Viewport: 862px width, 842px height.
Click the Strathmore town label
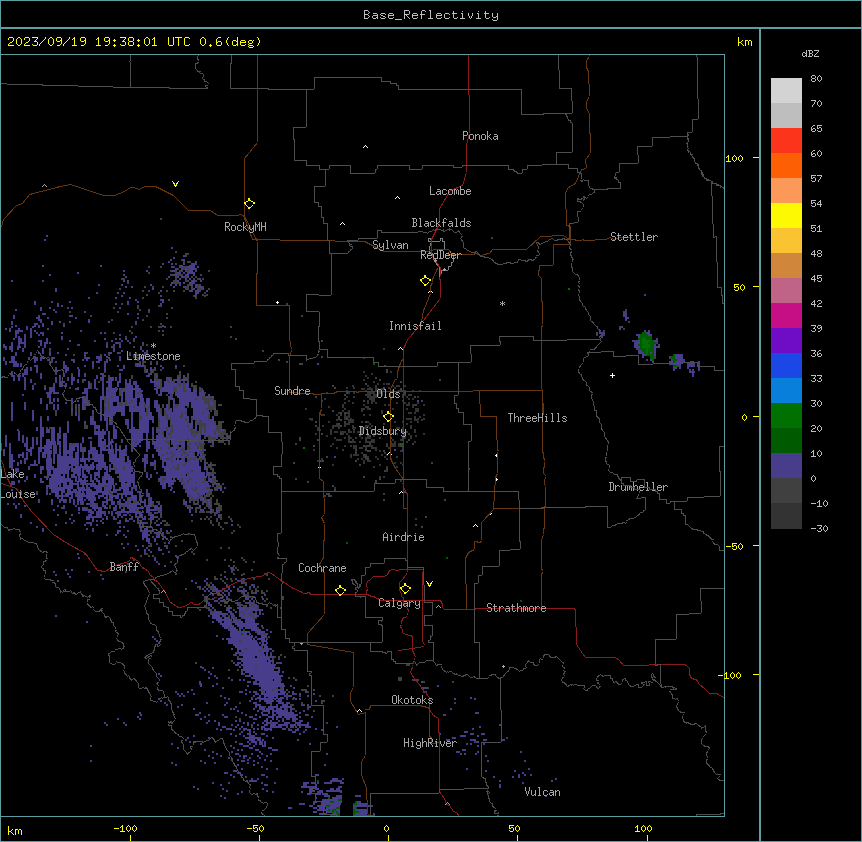pyautogui.click(x=516, y=608)
